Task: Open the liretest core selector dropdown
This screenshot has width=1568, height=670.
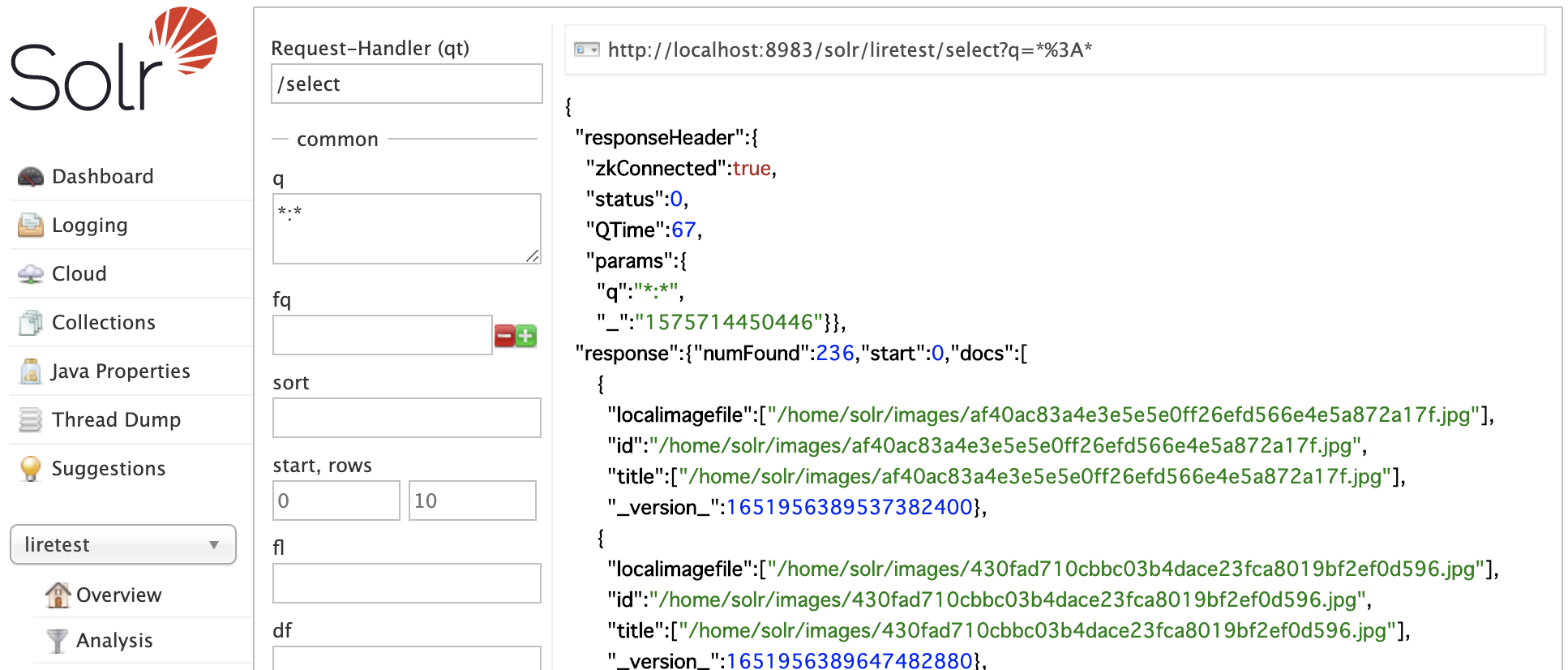Action: pyautogui.click(x=123, y=544)
